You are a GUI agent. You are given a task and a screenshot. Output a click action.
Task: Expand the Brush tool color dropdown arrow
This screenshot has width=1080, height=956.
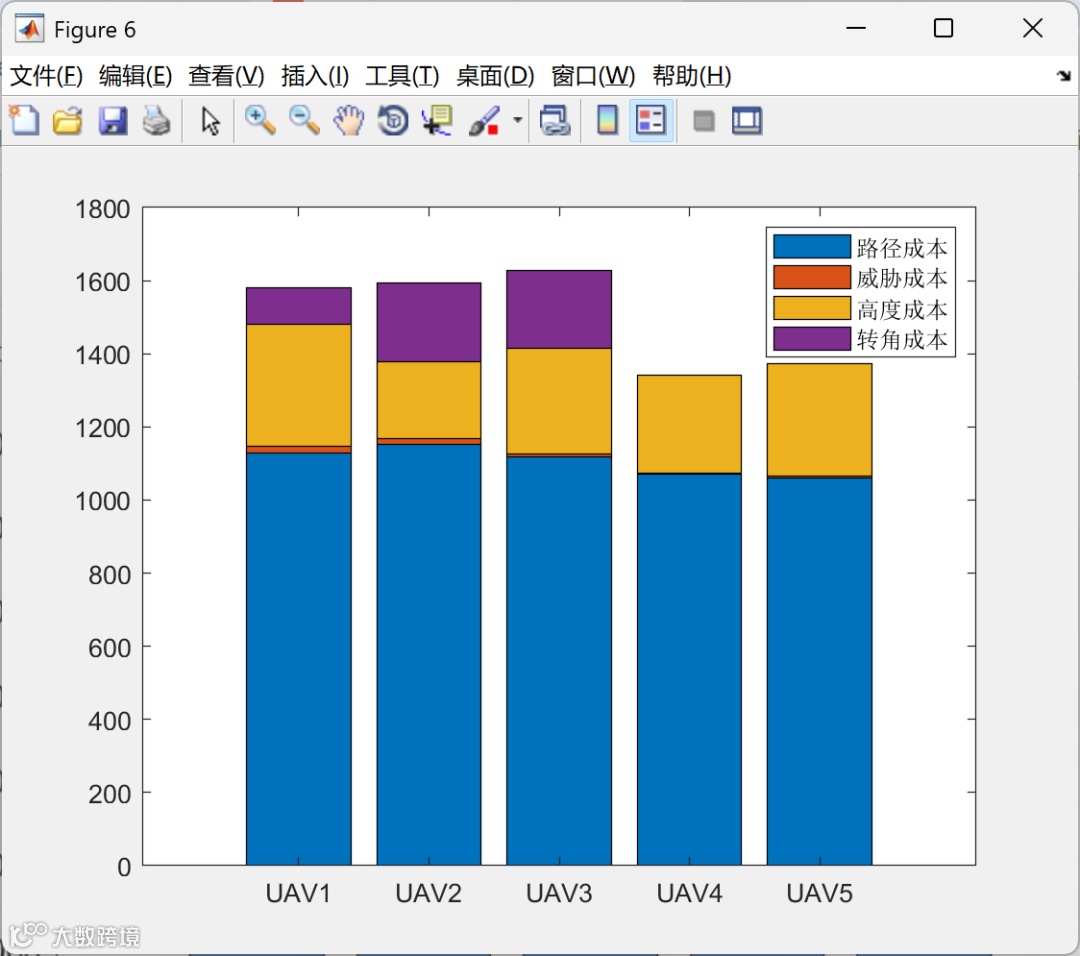517,121
